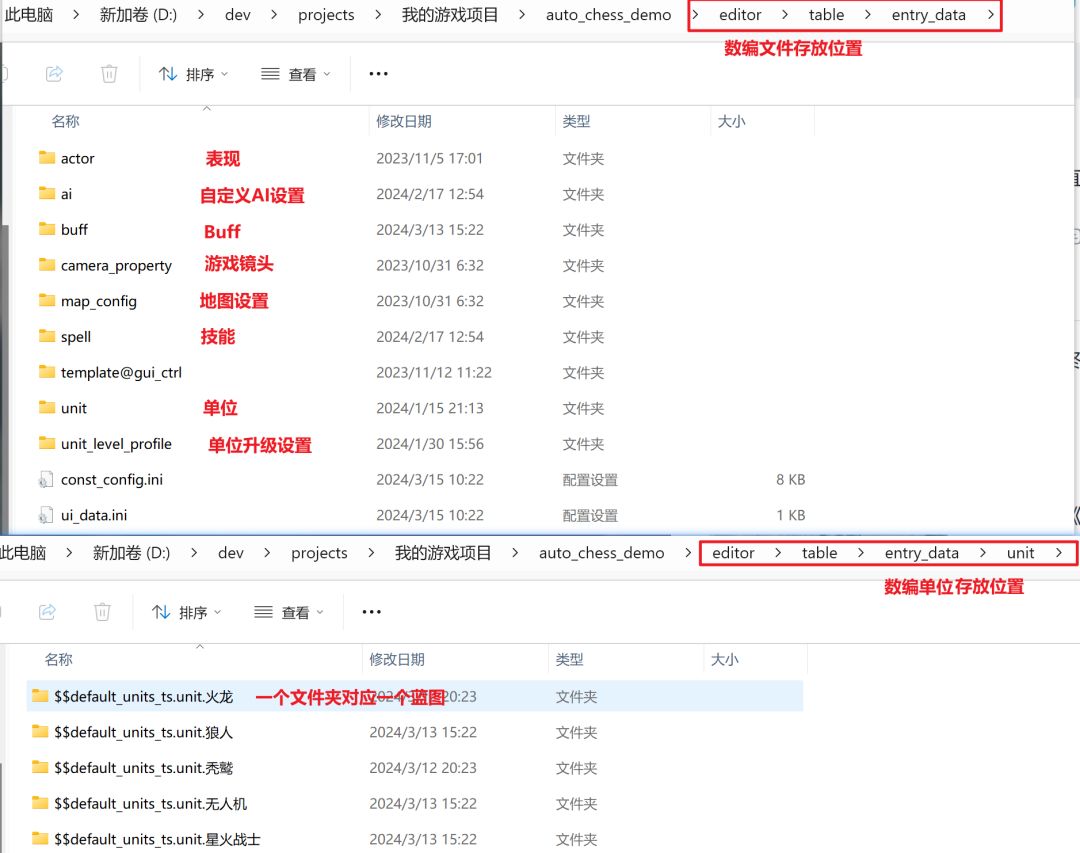
Task: Sort by 类型 column in upper window
Action: click(x=576, y=121)
